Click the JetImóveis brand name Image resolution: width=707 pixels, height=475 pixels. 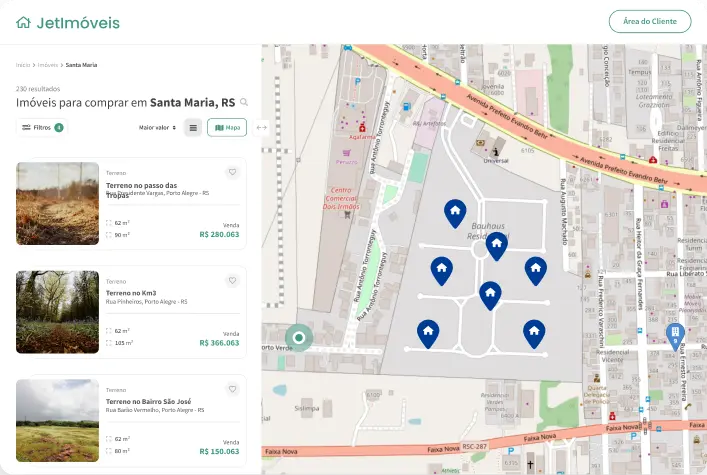[78, 23]
